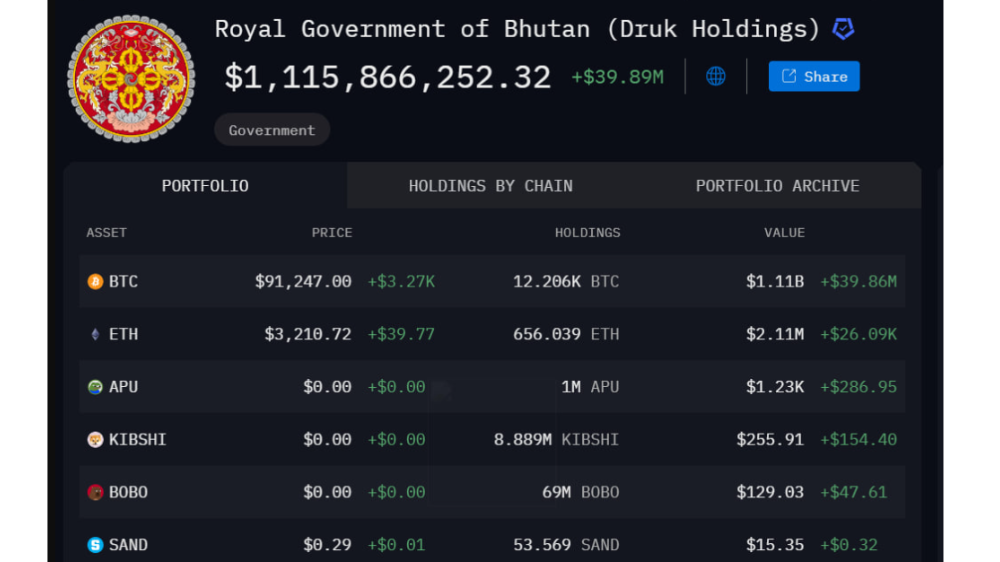This screenshot has height=562, width=1000.
Task: Click the KIBSHI token icon
Action: 95,440
